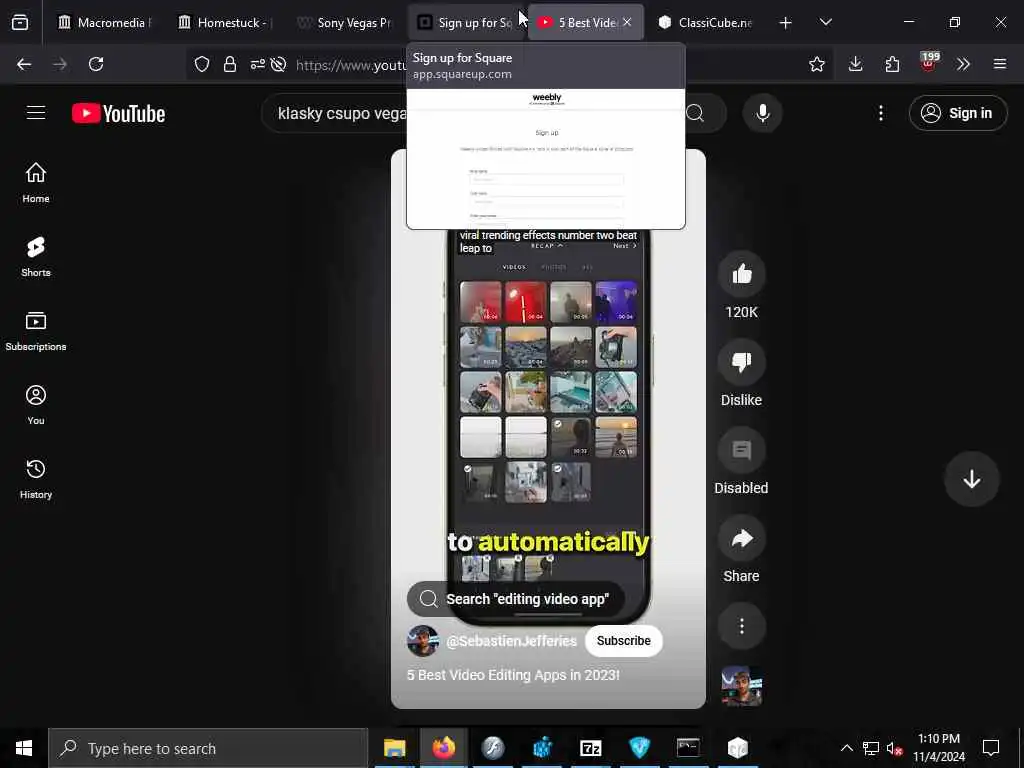
Task: Open the sound source thumbnail
Action: [741, 686]
